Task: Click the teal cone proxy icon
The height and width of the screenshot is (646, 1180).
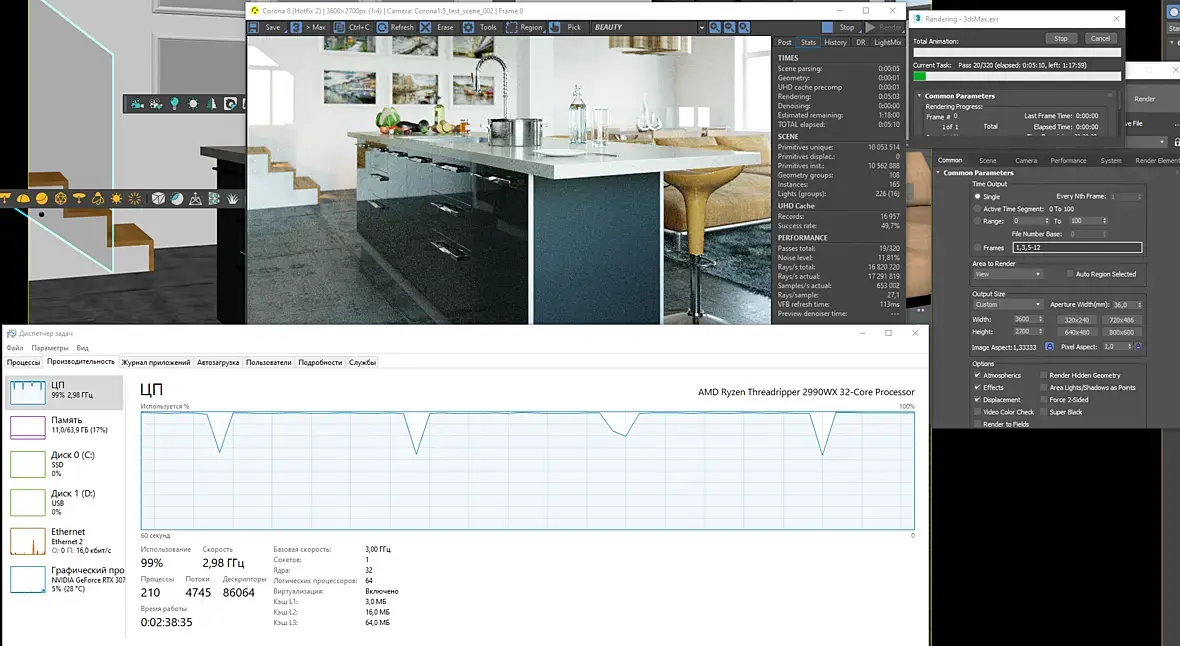Action: click(211, 104)
